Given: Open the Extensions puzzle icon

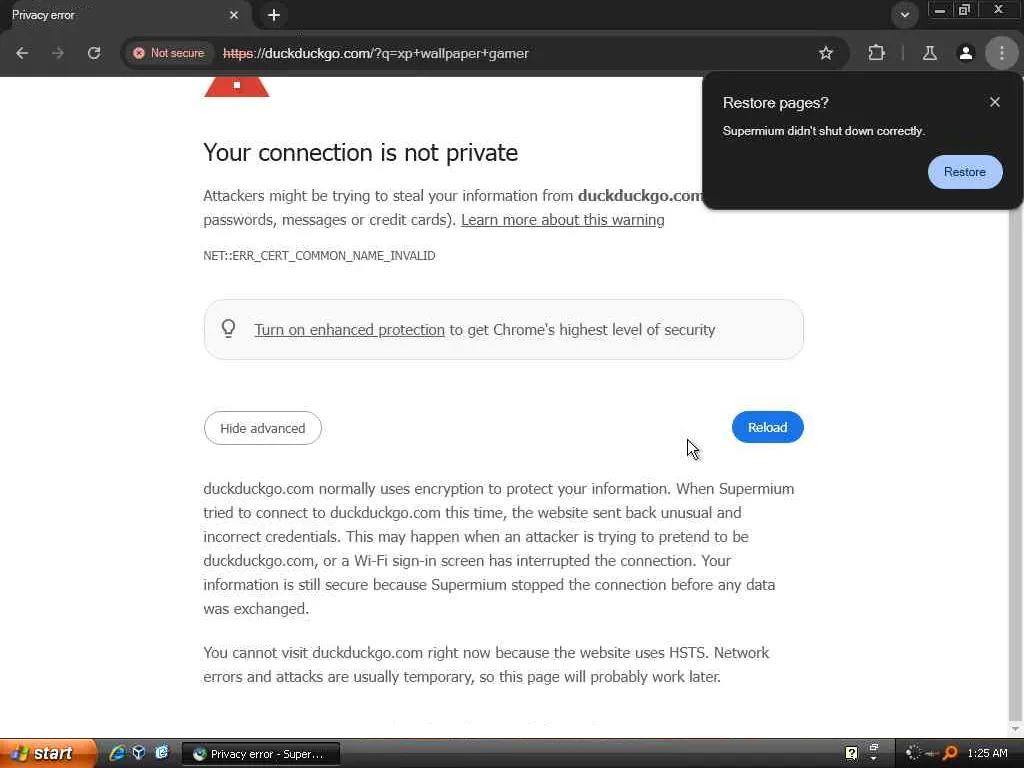Looking at the screenshot, I should click(877, 53).
